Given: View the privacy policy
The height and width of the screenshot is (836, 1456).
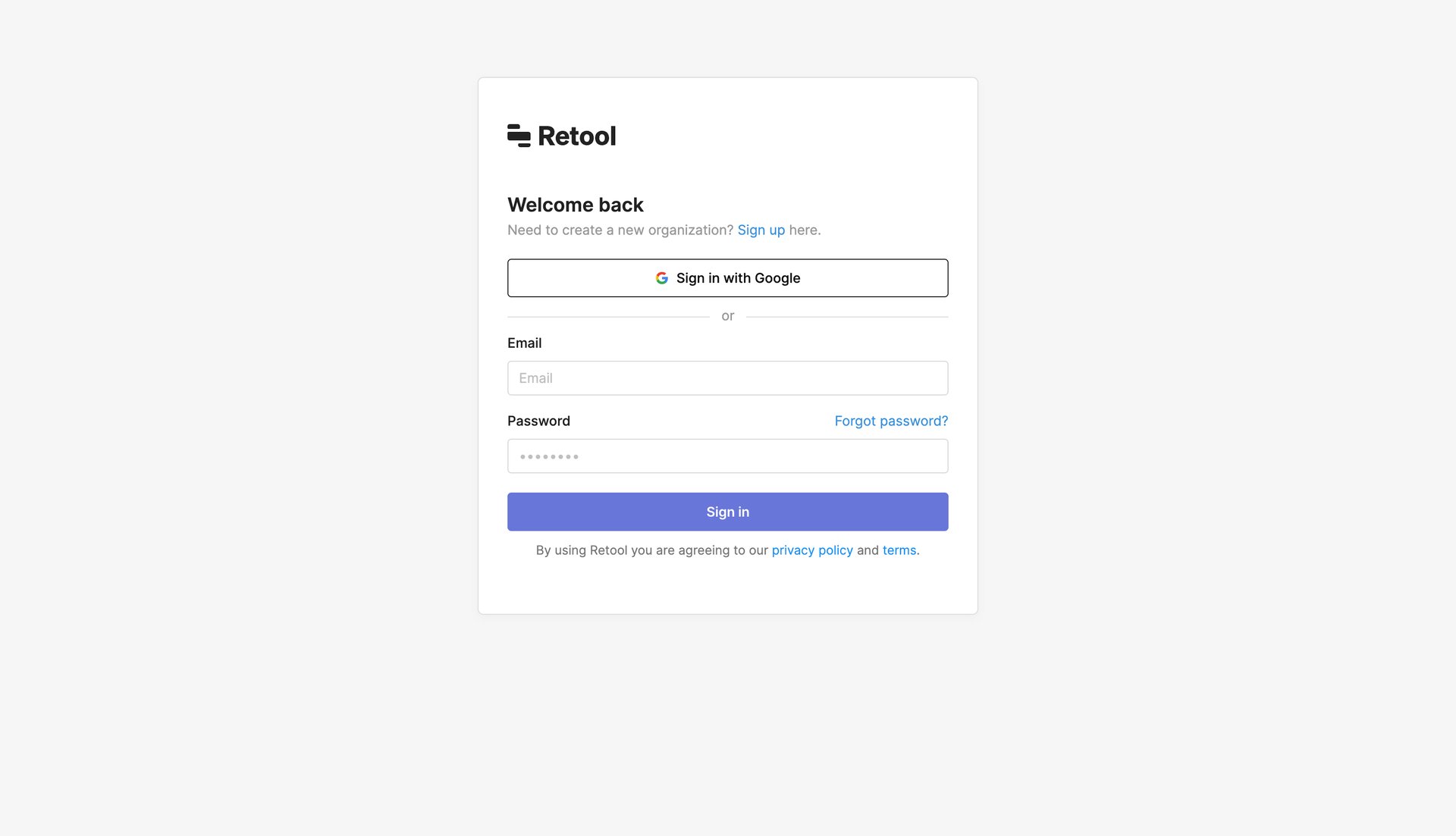Looking at the screenshot, I should (x=812, y=550).
